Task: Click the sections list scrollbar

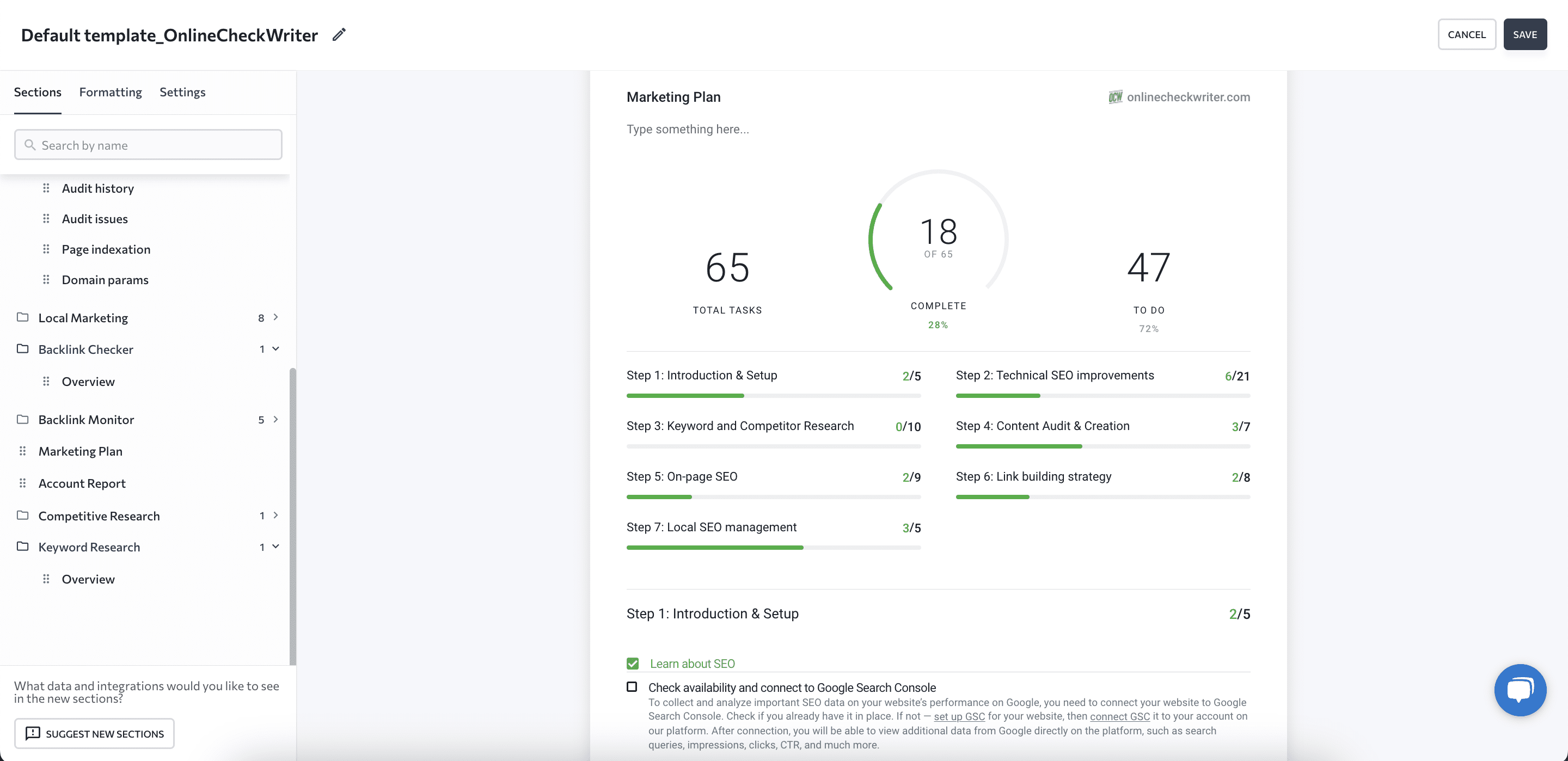Action: (293, 516)
